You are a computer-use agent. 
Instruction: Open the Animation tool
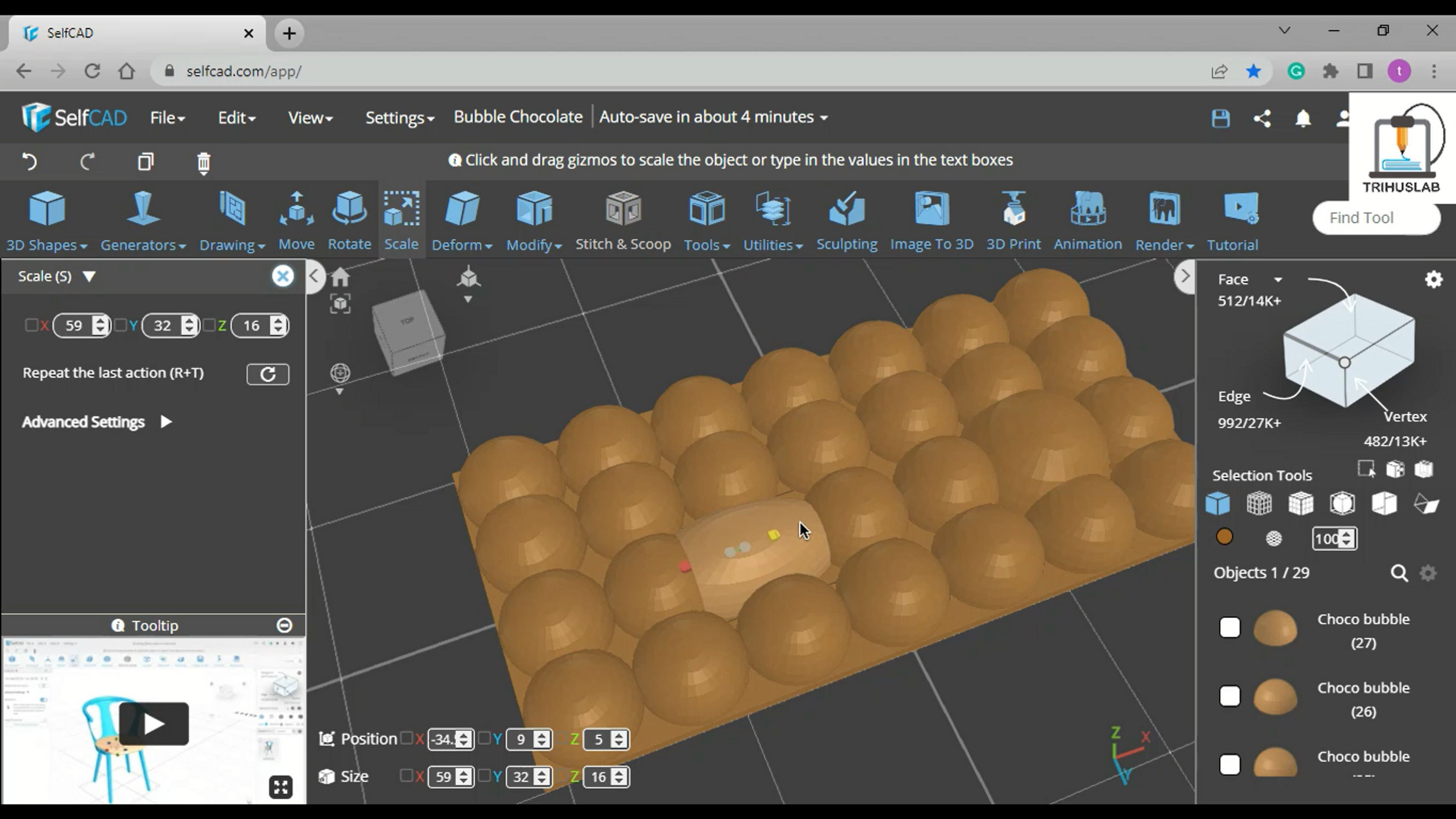click(x=1088, y=221)
